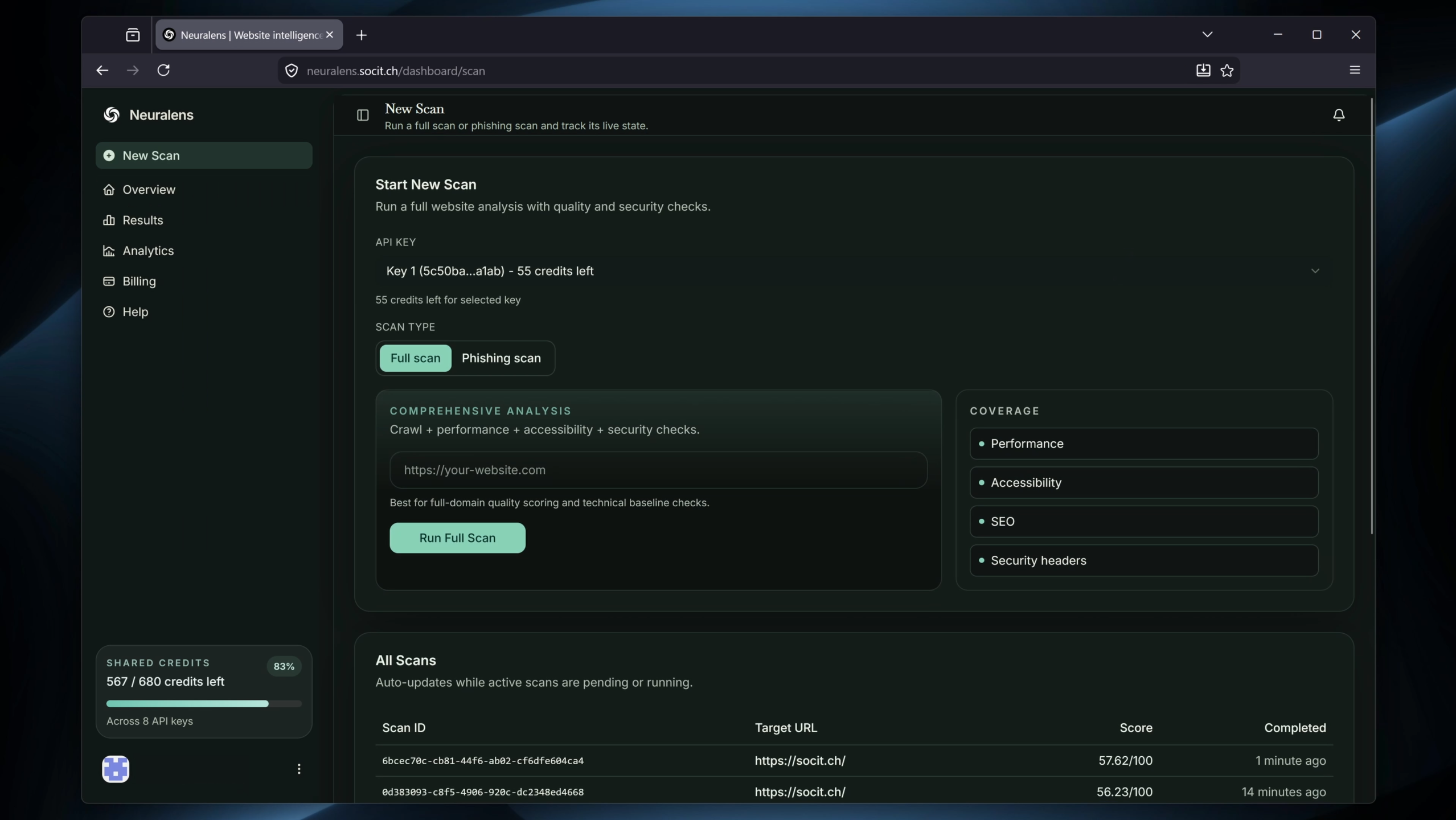Click the shared credits progress bar

click(204, 704)
